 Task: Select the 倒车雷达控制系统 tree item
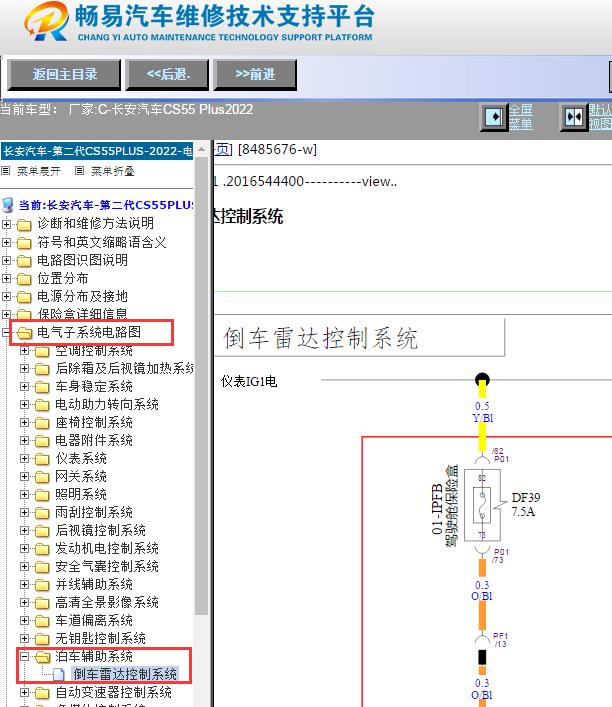[125, 674]
